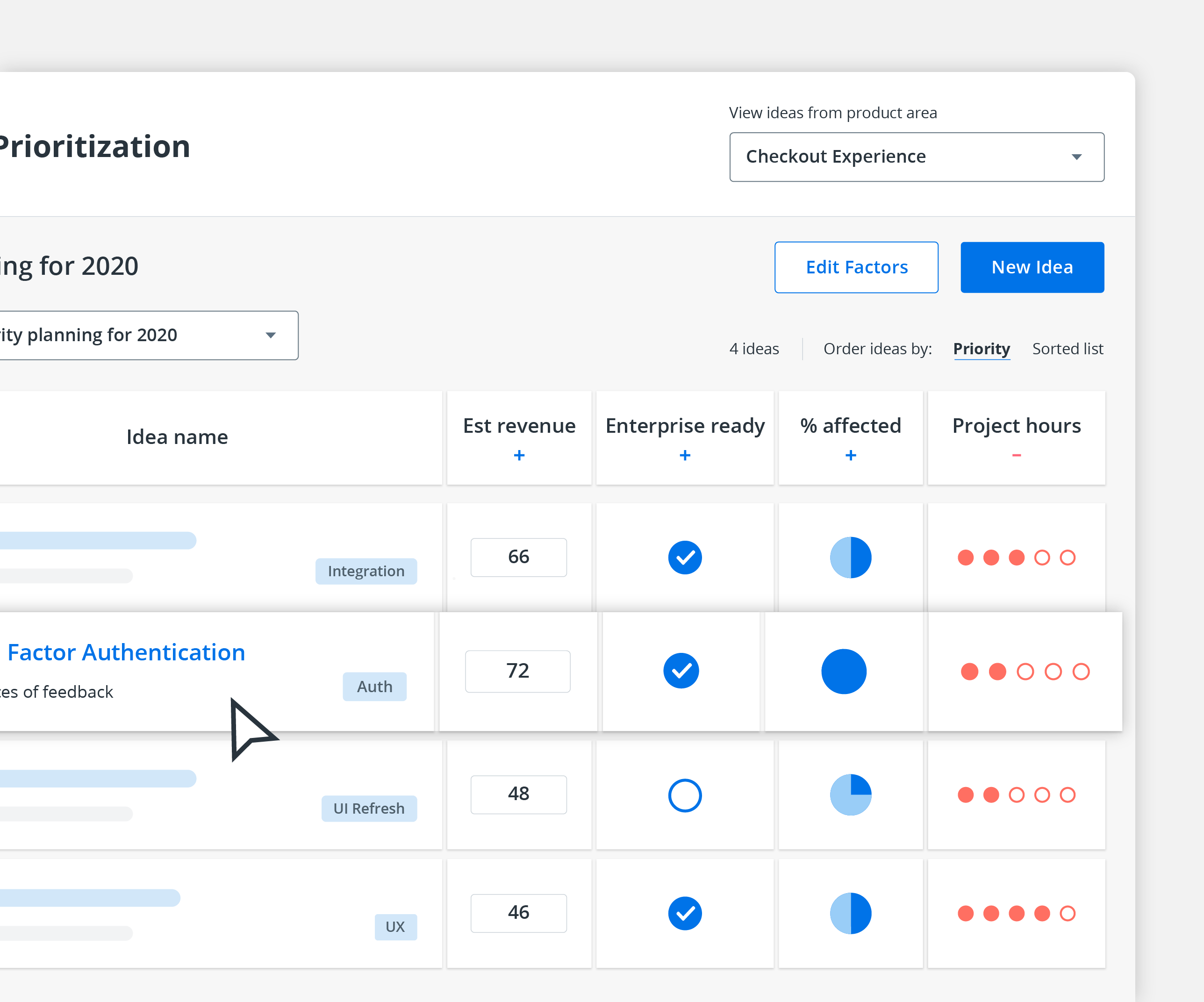Switch to Sorted list ordering
This screenshot has height=1002, width=1204.
[1068, 349]
